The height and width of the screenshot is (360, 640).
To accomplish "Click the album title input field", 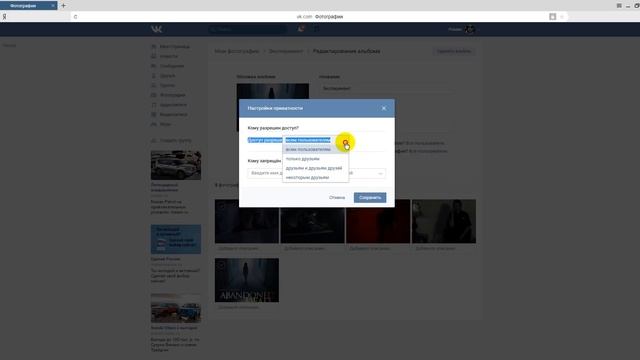I will [386, 88].
